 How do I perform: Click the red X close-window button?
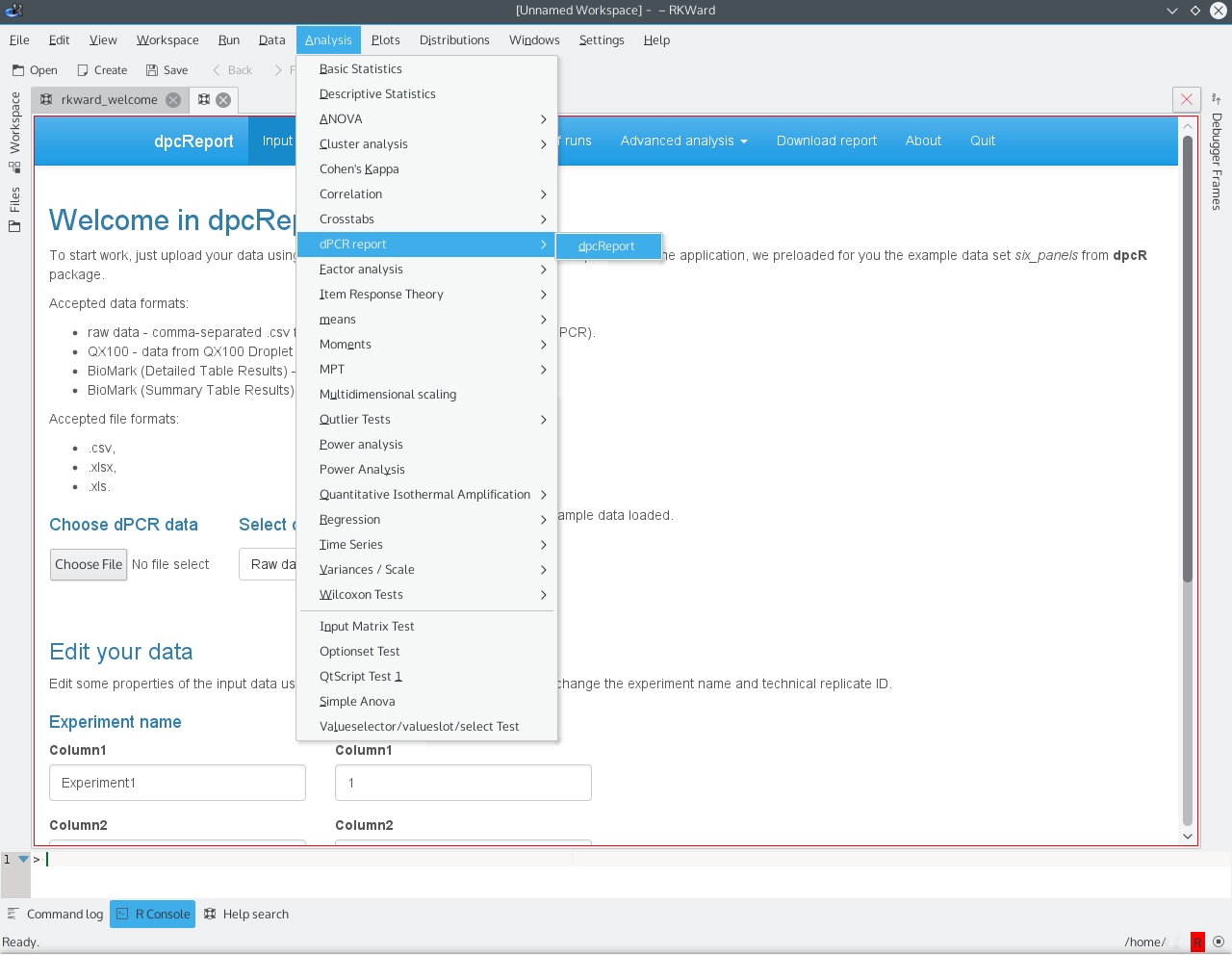(x=1187, y=99)
